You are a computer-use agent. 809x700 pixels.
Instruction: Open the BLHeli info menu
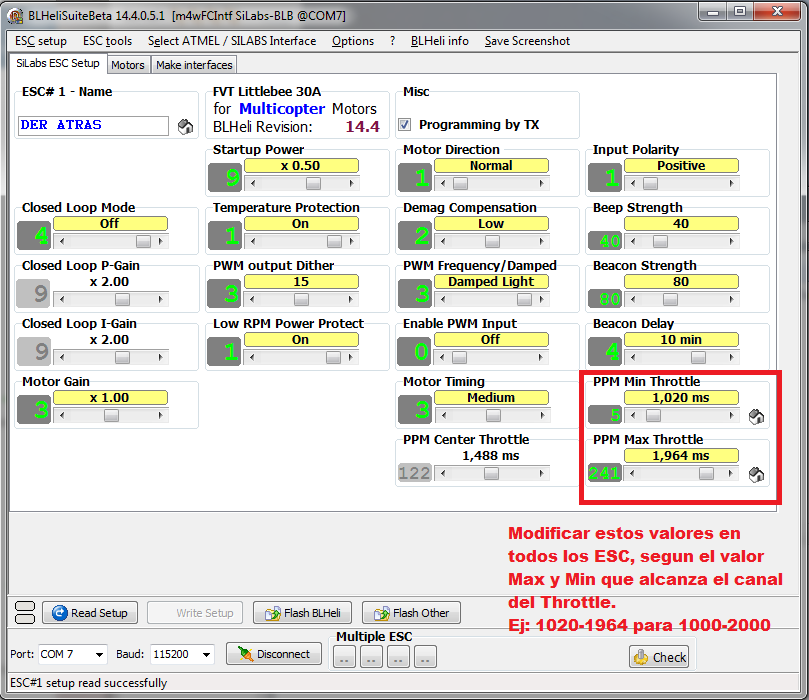coord(440,41)
